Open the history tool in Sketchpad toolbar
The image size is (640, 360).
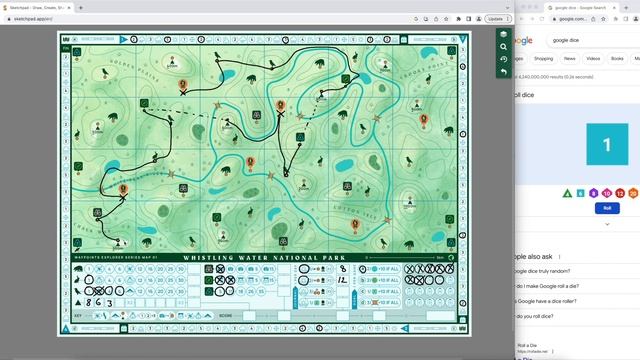point(504,59)
